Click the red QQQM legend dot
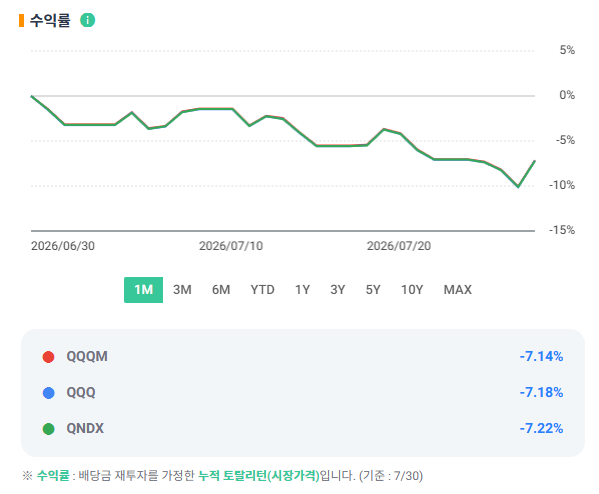 tap(49, 357)
